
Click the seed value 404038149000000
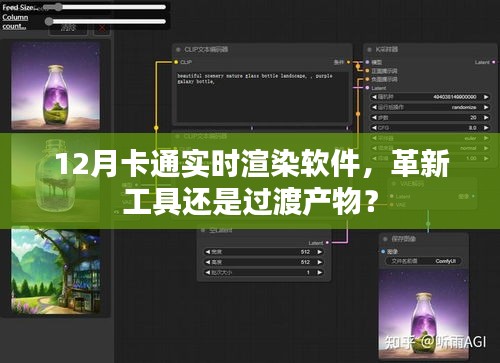(455, 97)
